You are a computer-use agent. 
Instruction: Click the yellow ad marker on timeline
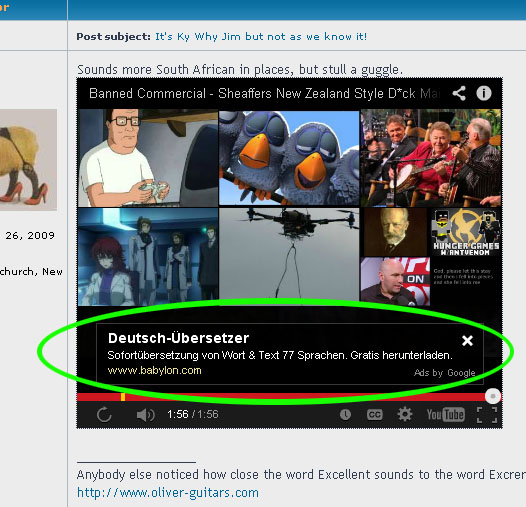[x=123, y=397]
